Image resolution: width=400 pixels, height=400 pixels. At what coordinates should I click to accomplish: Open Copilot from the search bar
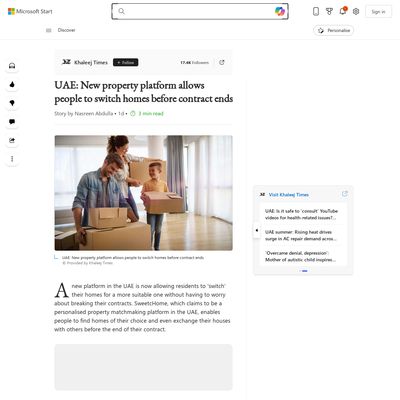pyautogui.click(x=280, y=11)
